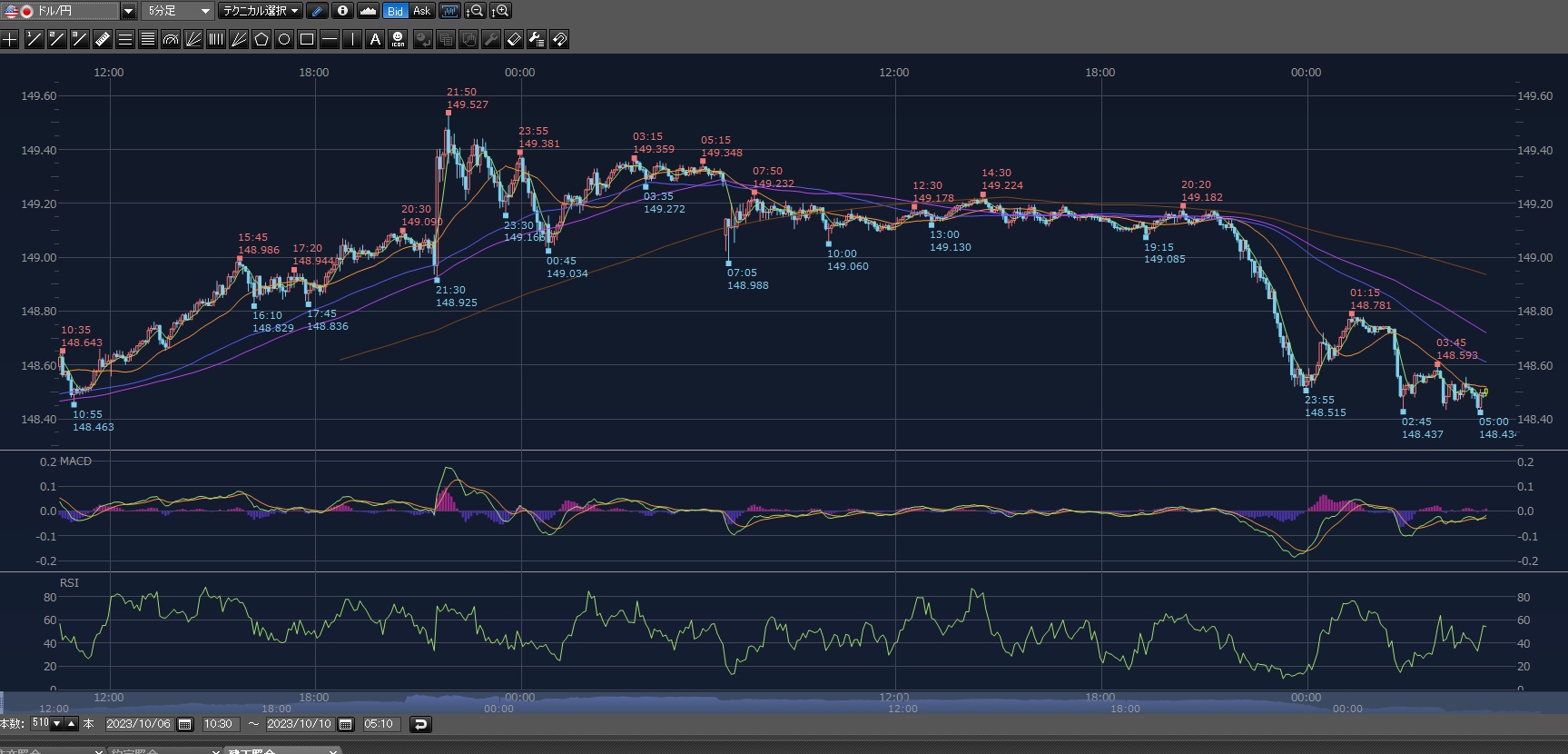Switch chart price to Bid
Screen dimensions: 1568x754
[395, 11]
